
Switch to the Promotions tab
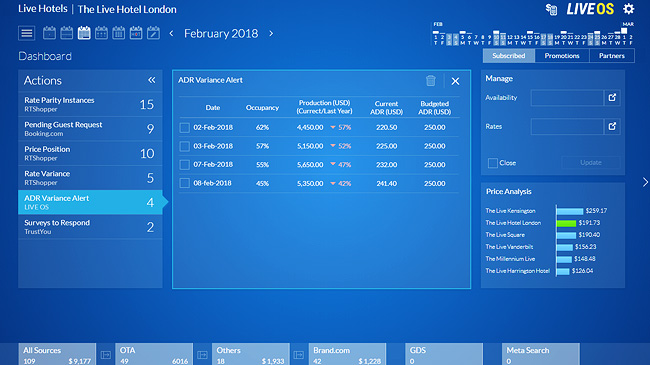point(562,56)
